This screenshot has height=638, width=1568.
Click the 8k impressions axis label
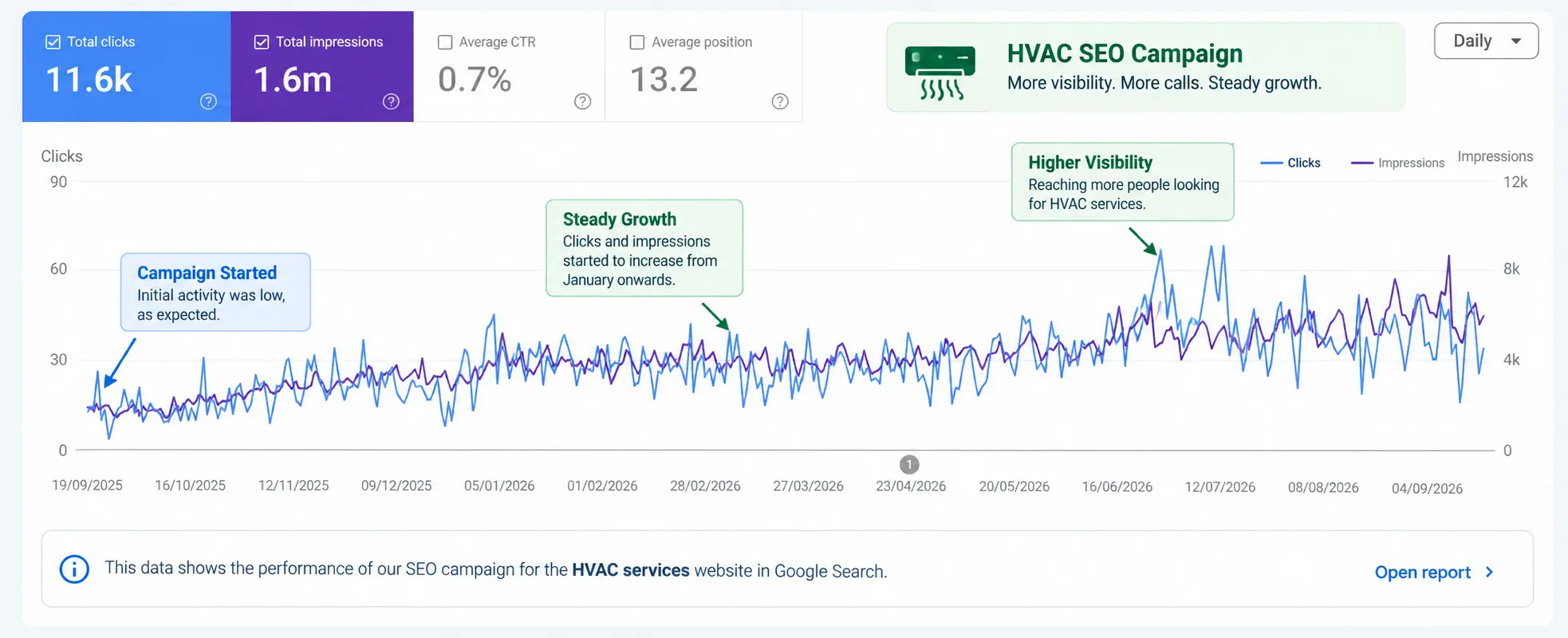1511,270
